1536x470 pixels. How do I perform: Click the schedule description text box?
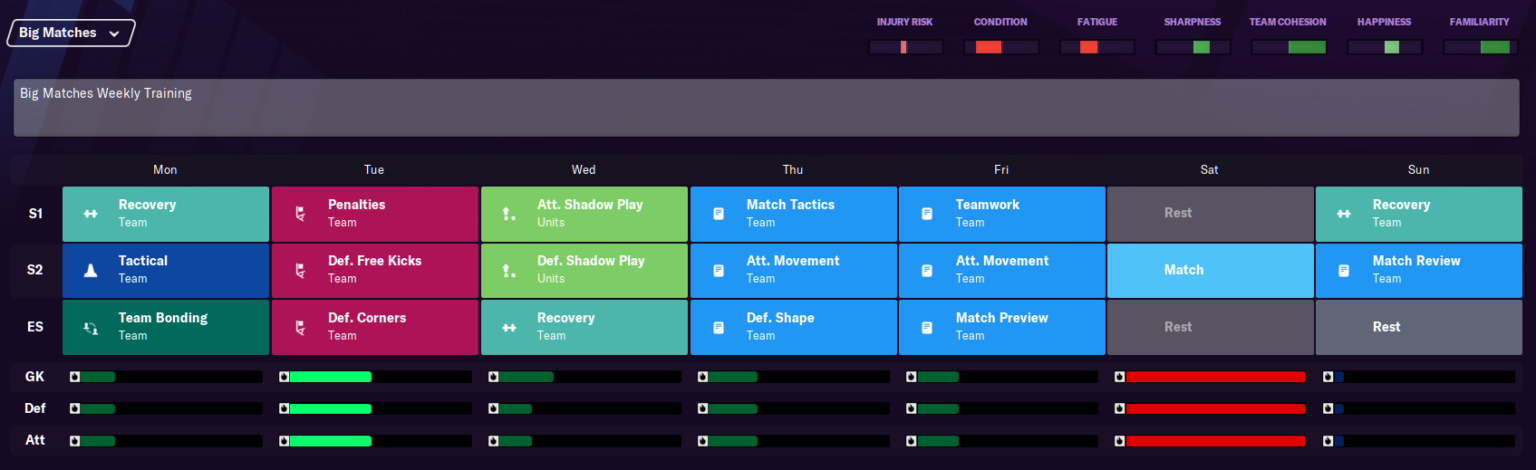pyautogui.click(x=767, y=108)
